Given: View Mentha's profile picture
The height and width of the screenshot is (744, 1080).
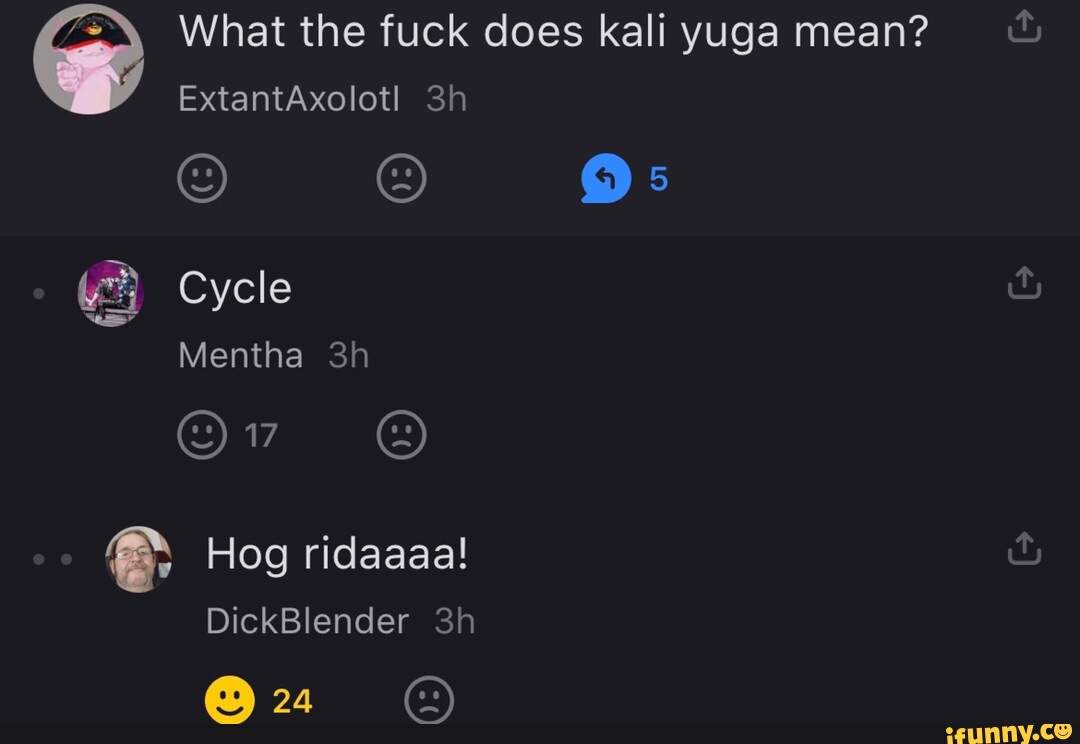Looking at the screenshot, I should [x=111, y=293].
